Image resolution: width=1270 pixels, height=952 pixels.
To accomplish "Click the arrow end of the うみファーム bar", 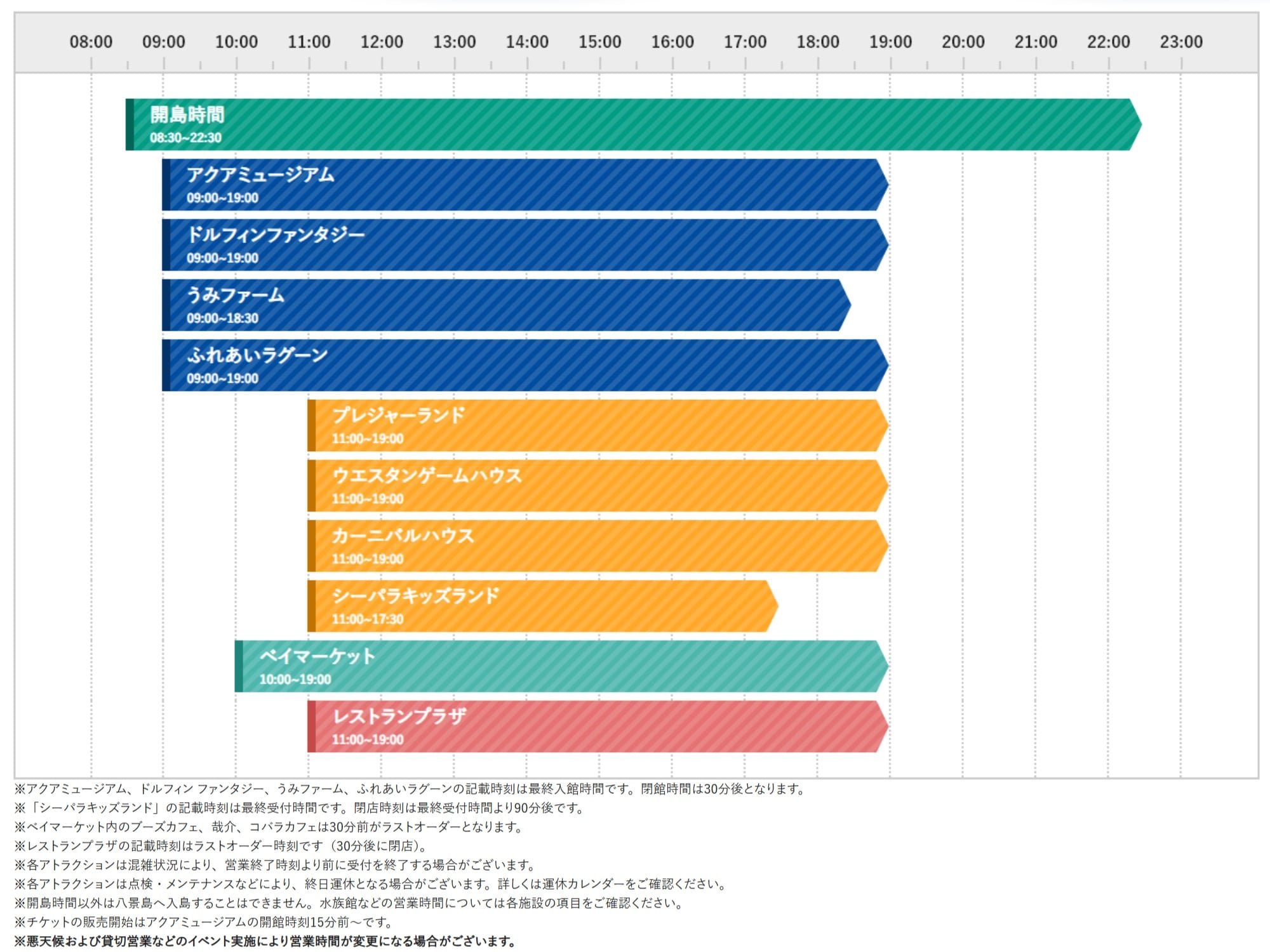I will (845, 305).
